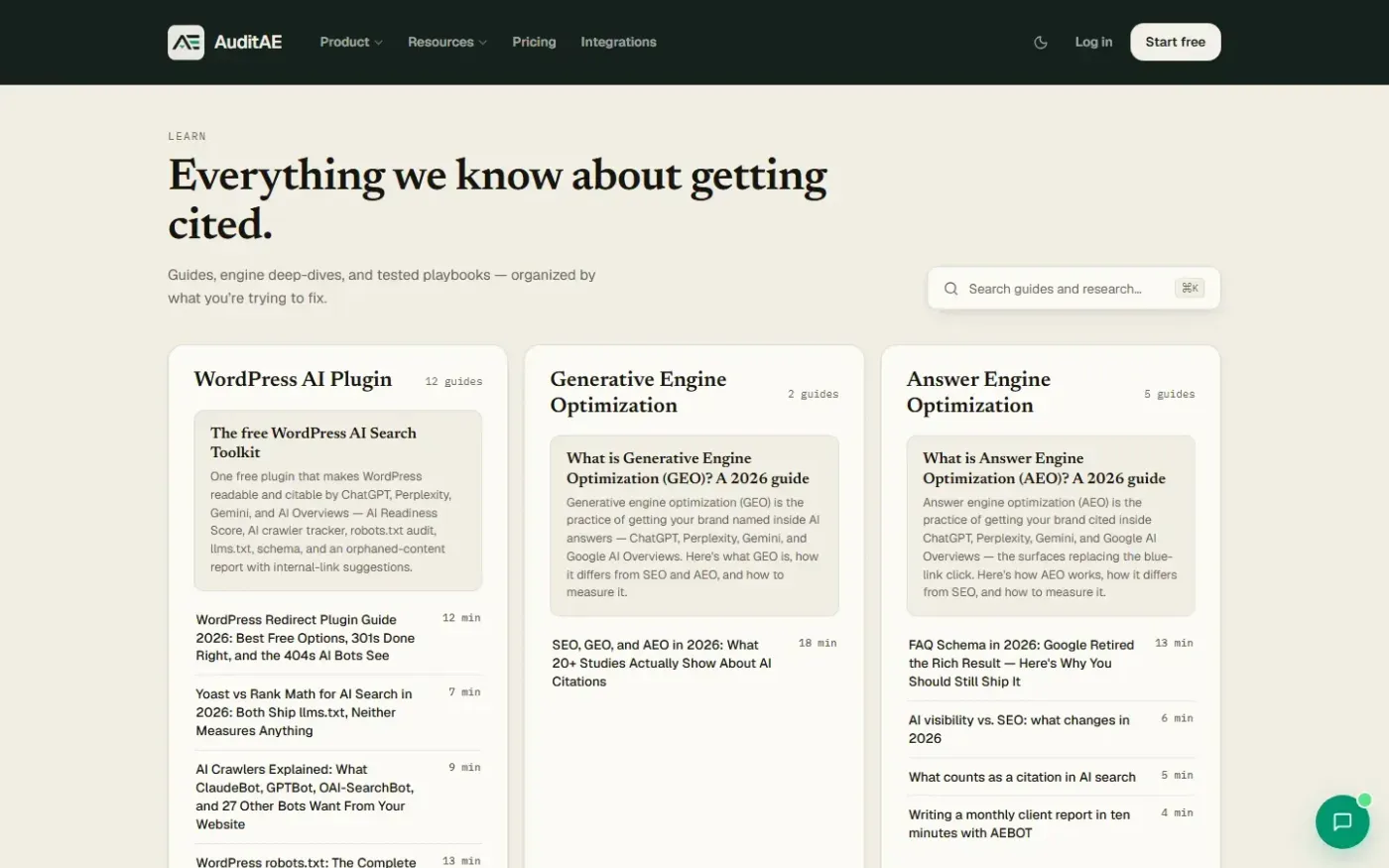Viewport: 1389px width, 868px height.
Task: Click the 5 guides count label
Action: click(x=1169, y=394)
